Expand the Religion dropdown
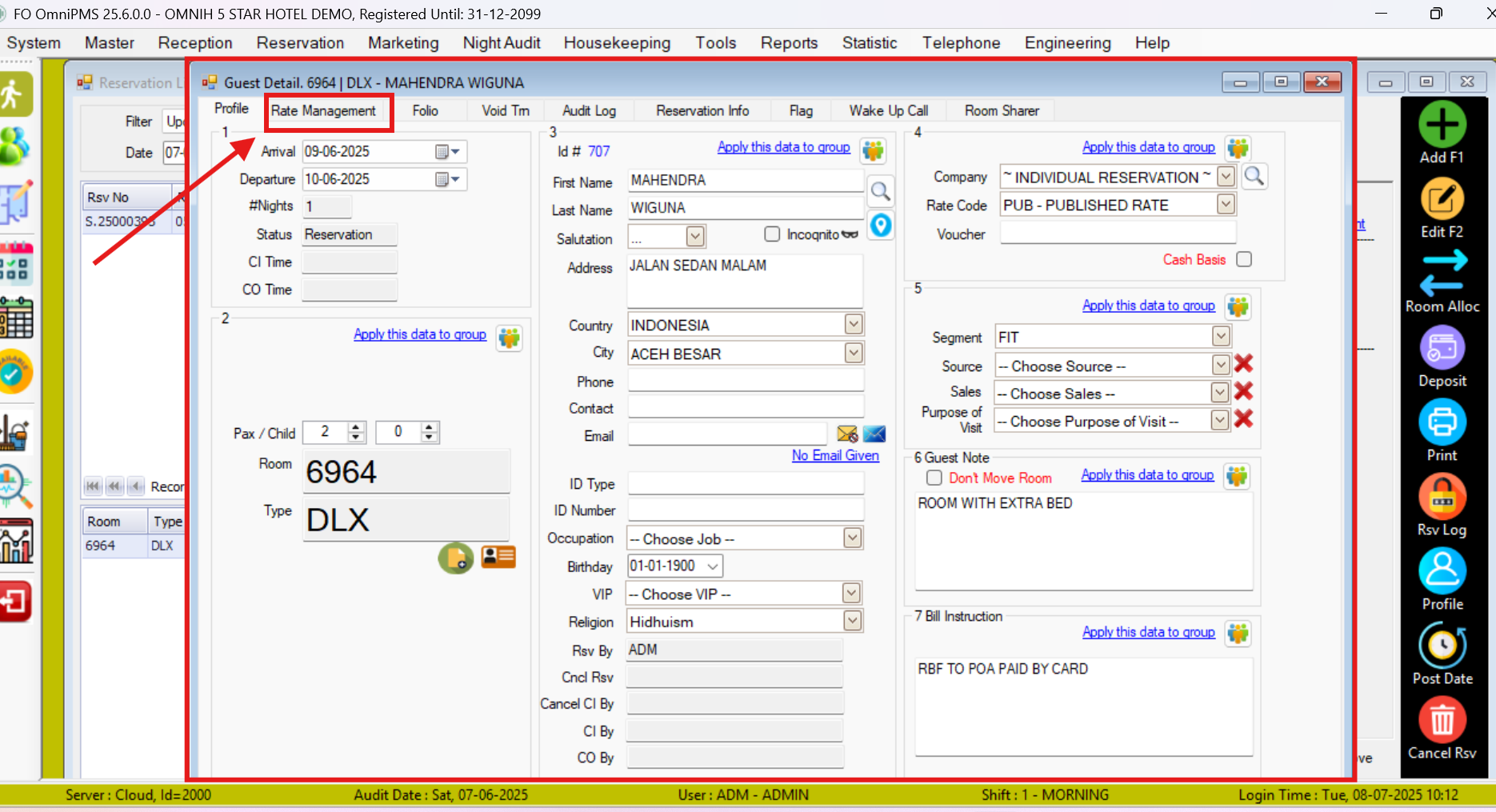The height and width of the screenshot is (812, 1496). click(x=853, y=620)
